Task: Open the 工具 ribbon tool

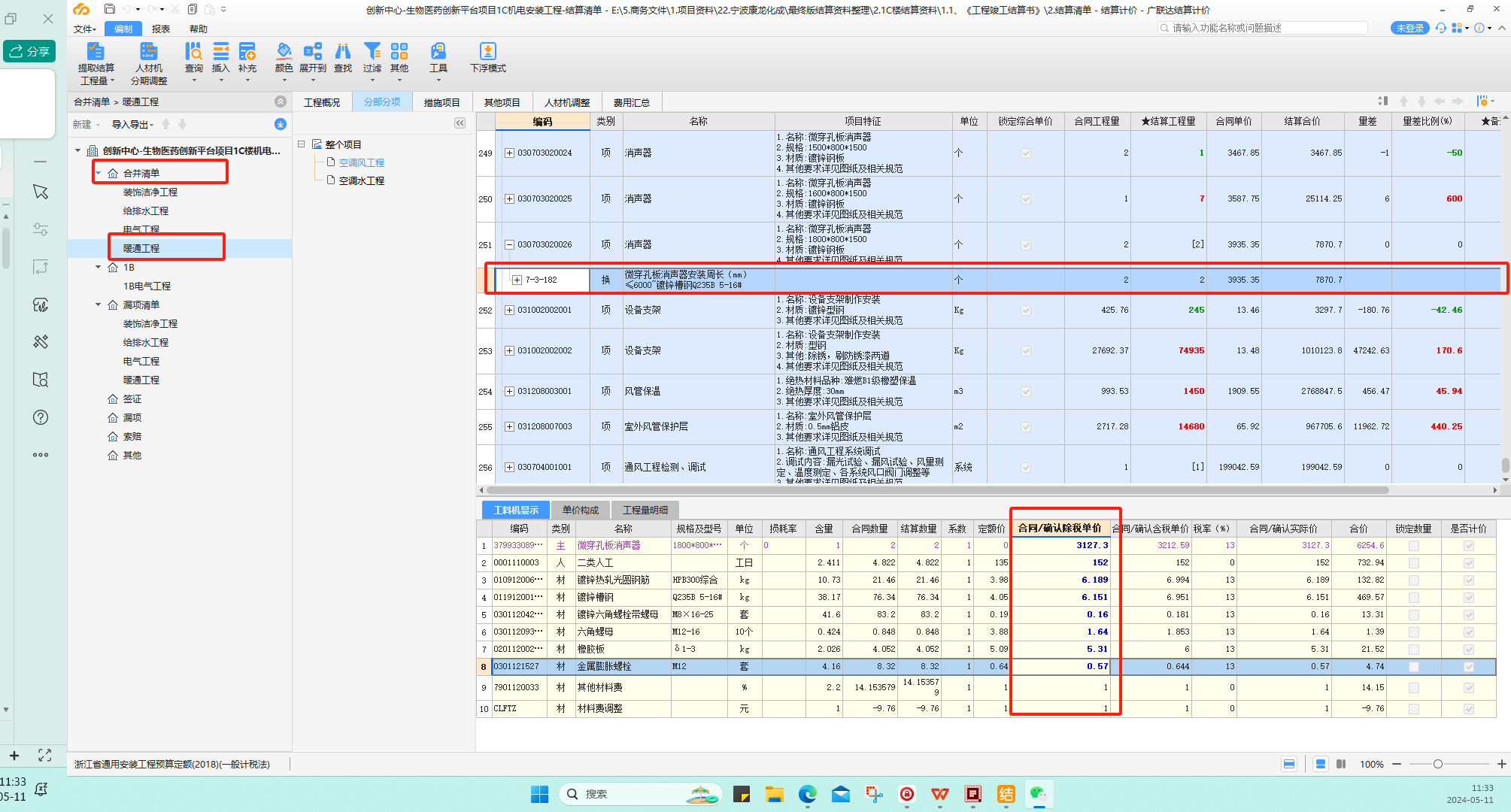Action: 438,59
